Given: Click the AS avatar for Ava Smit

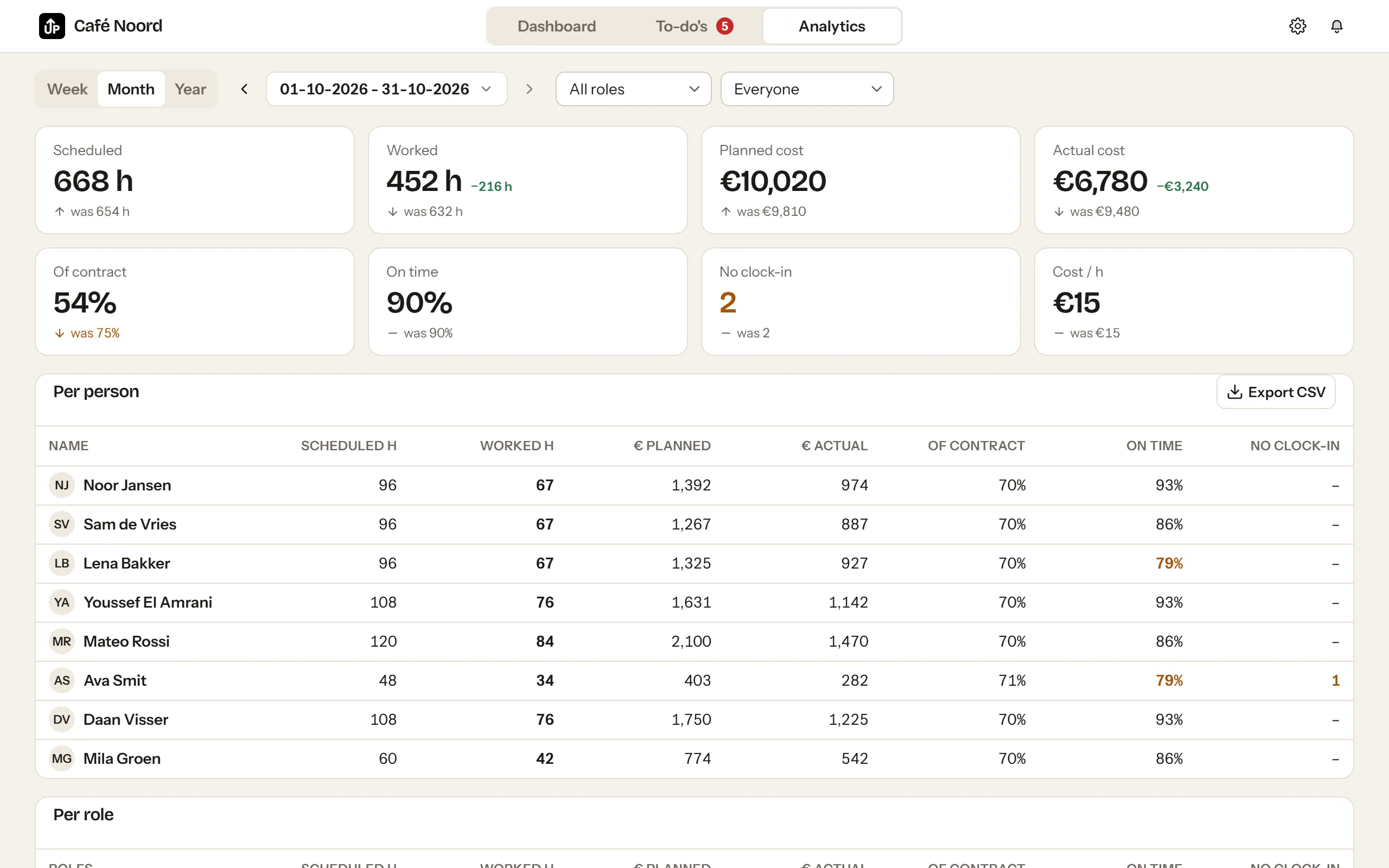Looking at the screenshot, I should coord(61,680).
